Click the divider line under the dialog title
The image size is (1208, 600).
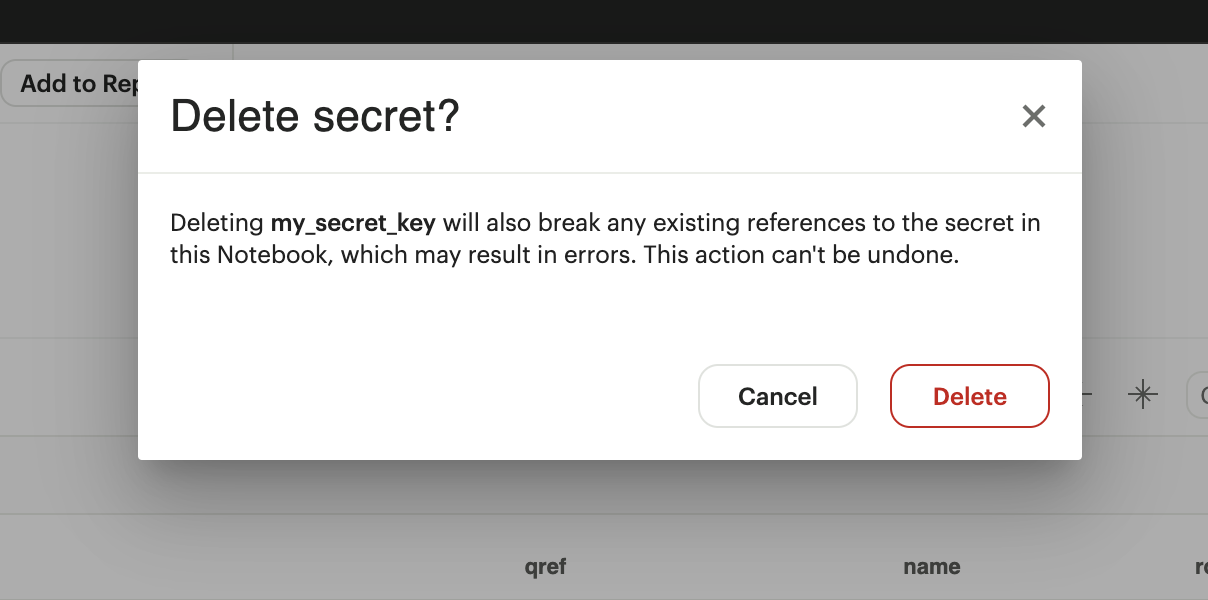(x=609, y=173)
